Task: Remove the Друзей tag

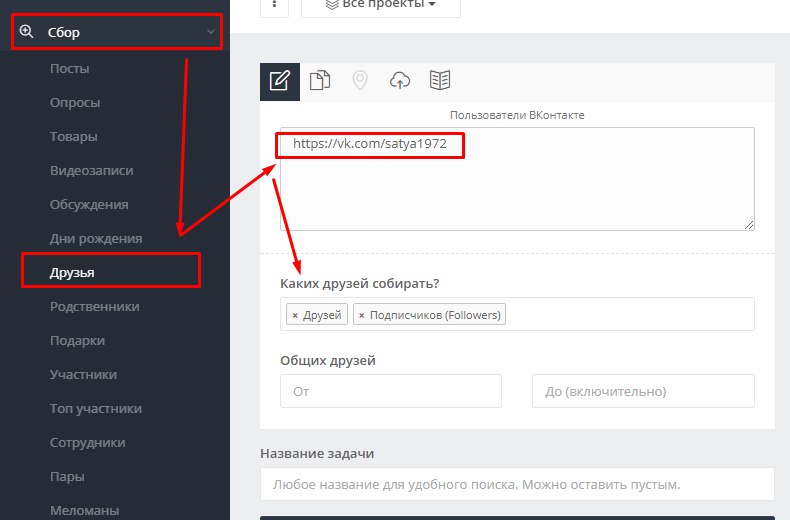Action: click(295, 315)
